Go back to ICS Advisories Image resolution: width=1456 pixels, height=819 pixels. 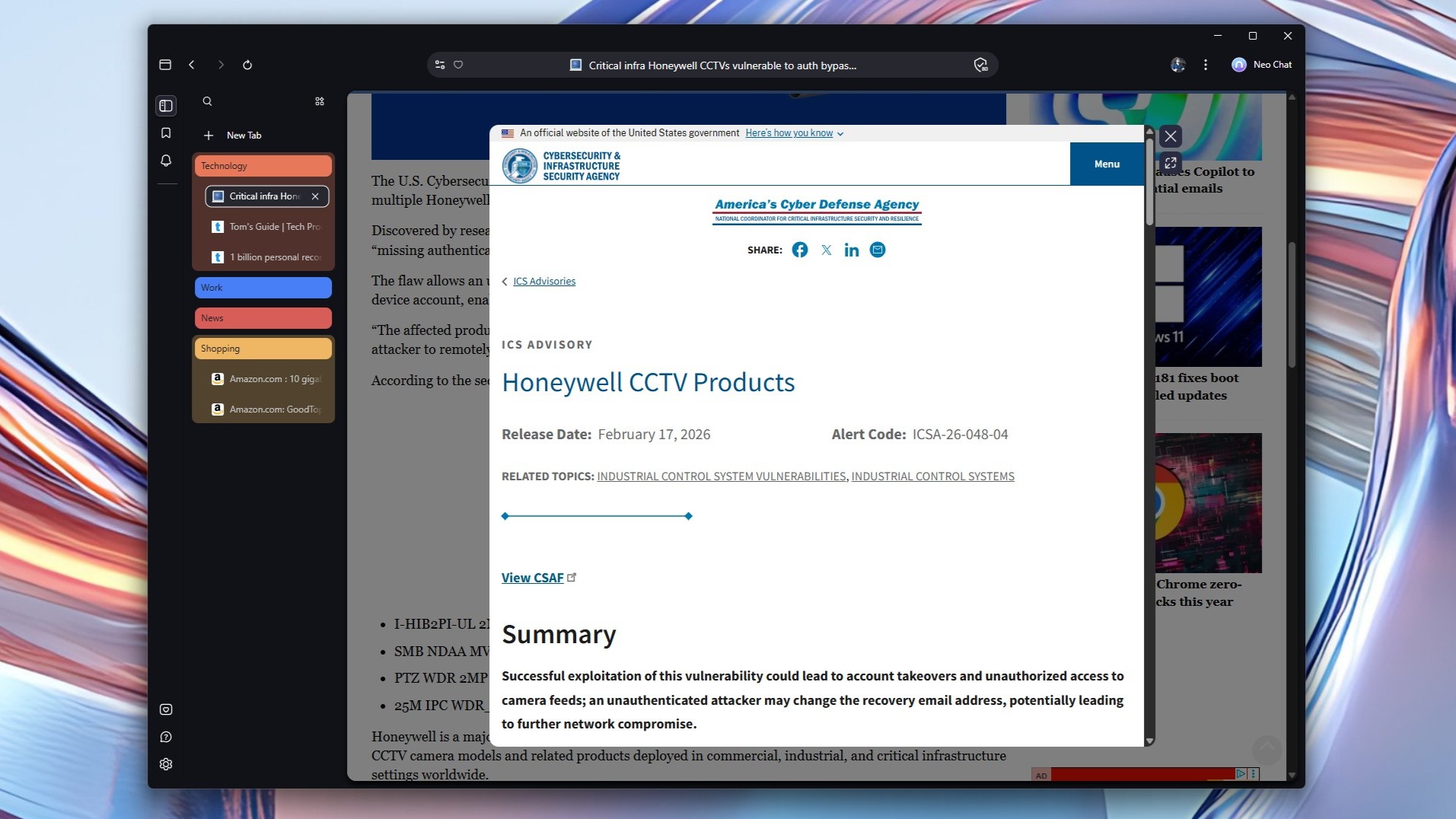(x=543, y=281)
